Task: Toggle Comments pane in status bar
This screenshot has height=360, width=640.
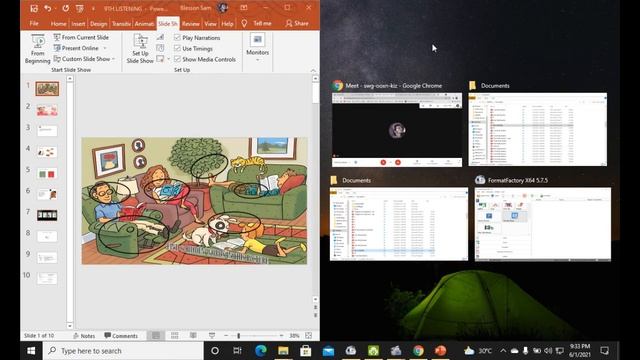Action: tap(121, 336)
